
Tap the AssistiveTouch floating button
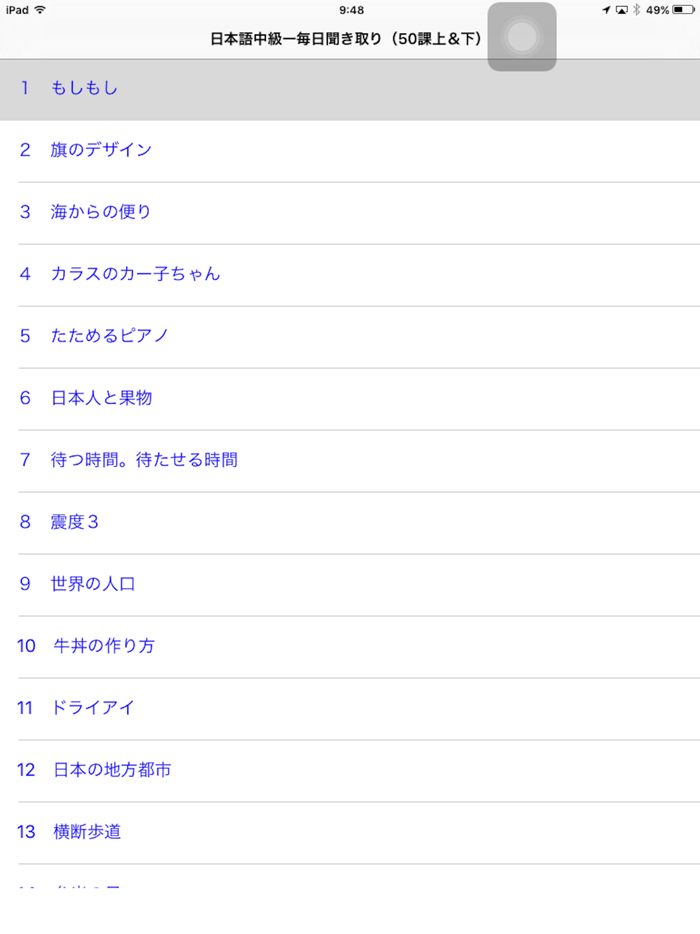tap(521, 37)
